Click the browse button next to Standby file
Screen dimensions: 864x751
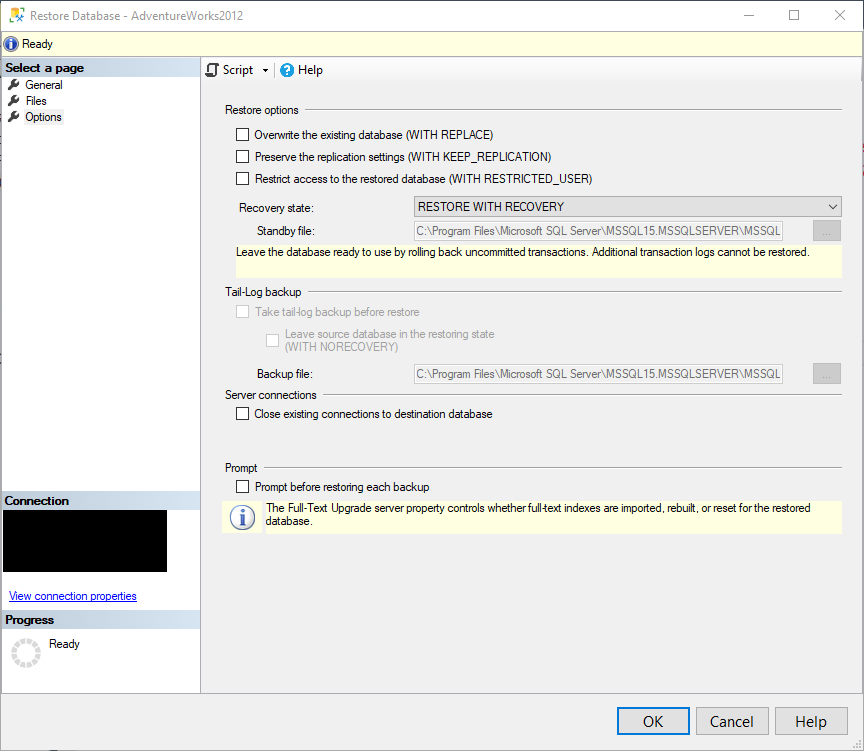click(827, 231)
